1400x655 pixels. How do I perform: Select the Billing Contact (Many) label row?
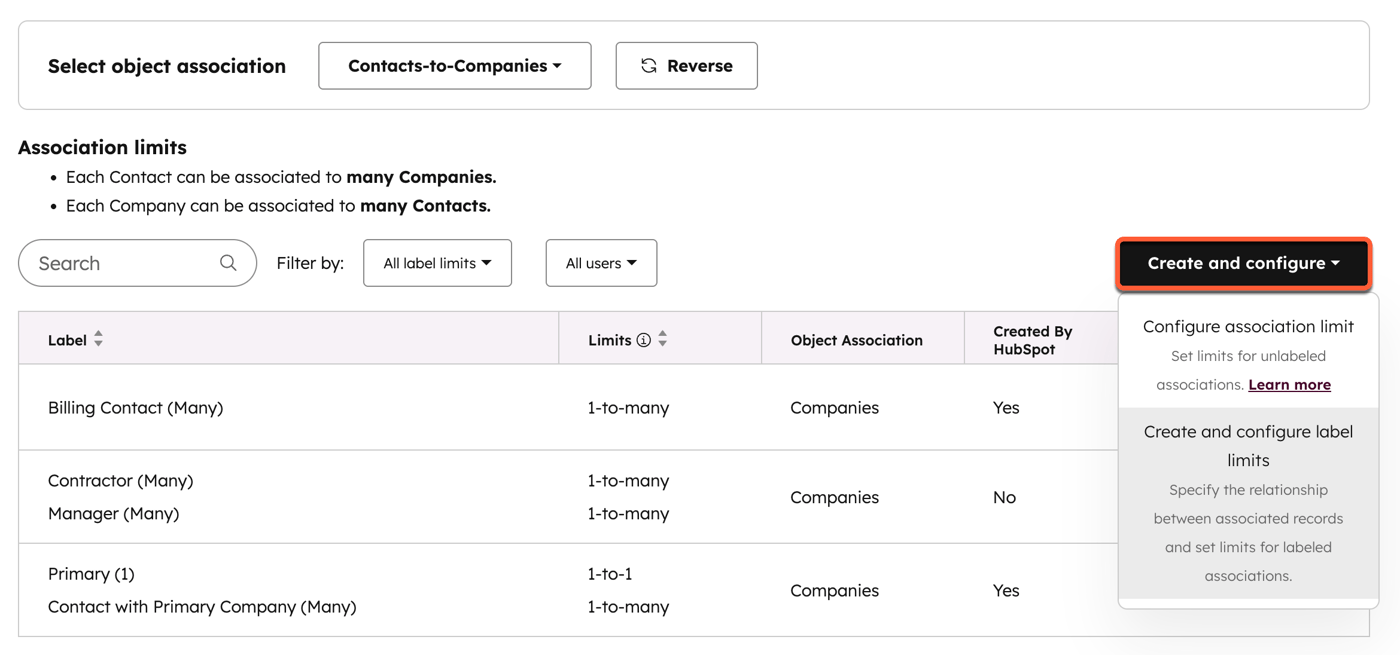(x=134, y=407)
